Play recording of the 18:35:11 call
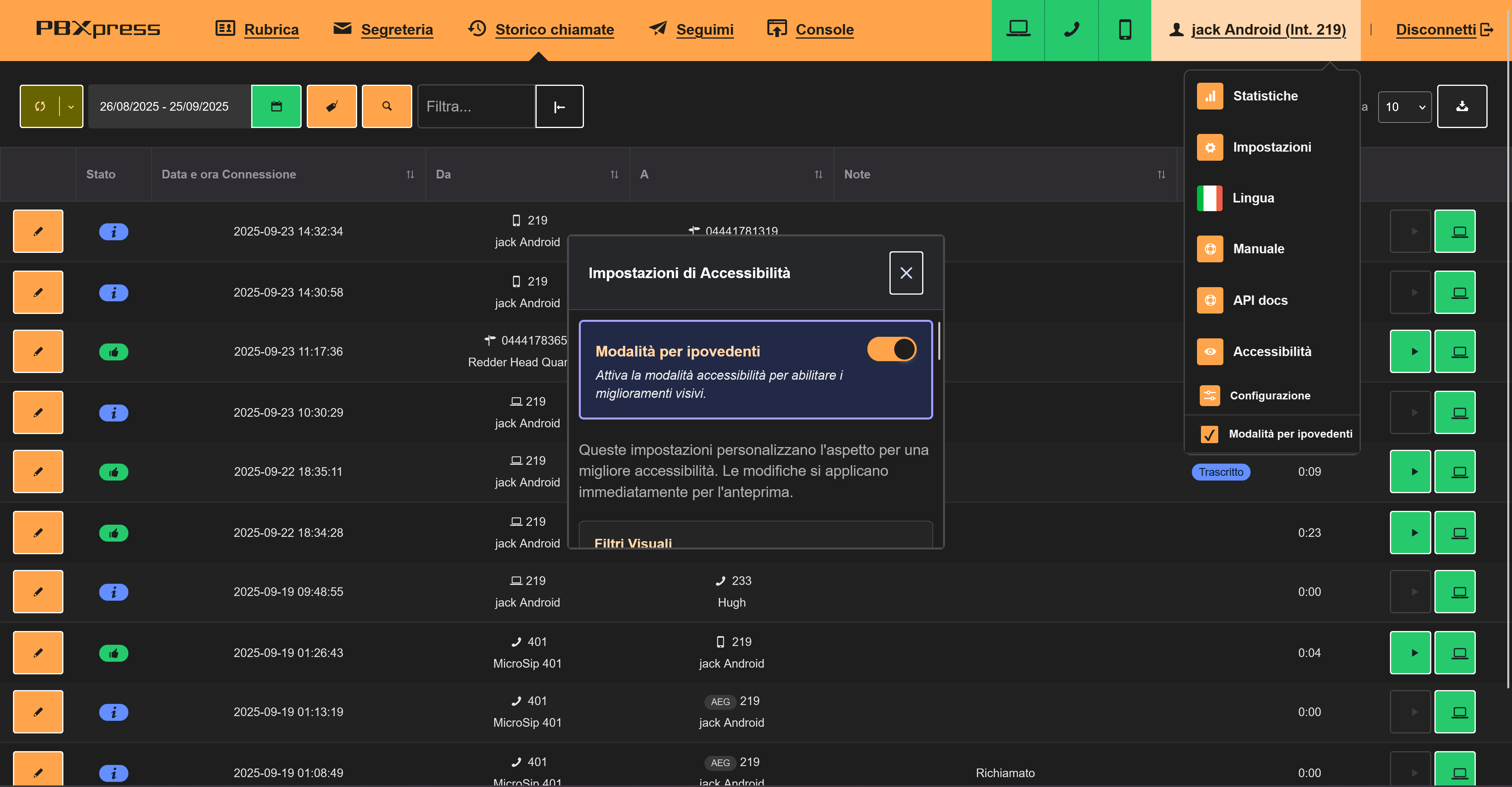The height and width of the screenshot is (787, 1512). coord(1410,471)
